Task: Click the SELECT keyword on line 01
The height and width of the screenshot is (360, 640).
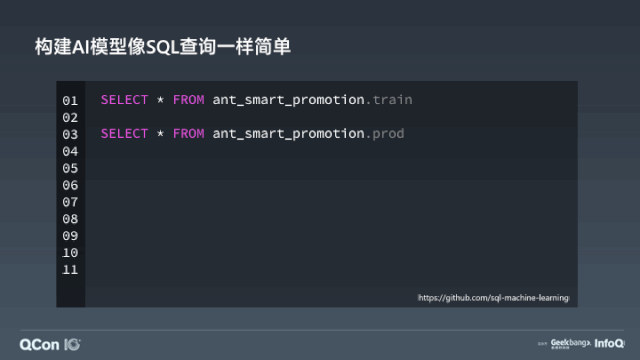Action: [124, 100]
